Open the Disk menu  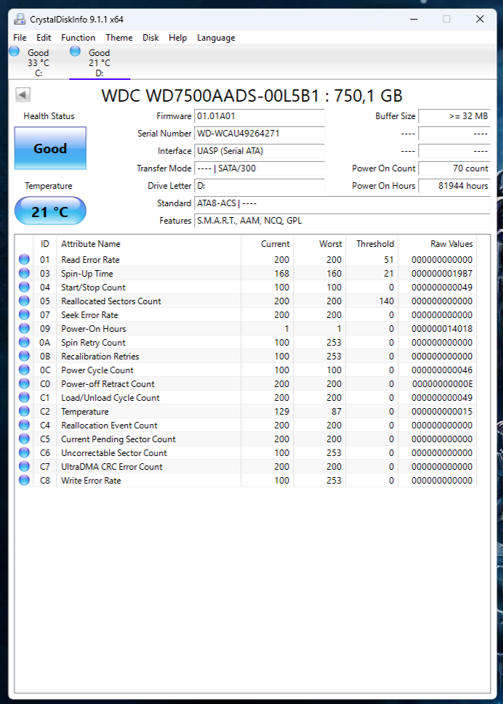point(150,38)
